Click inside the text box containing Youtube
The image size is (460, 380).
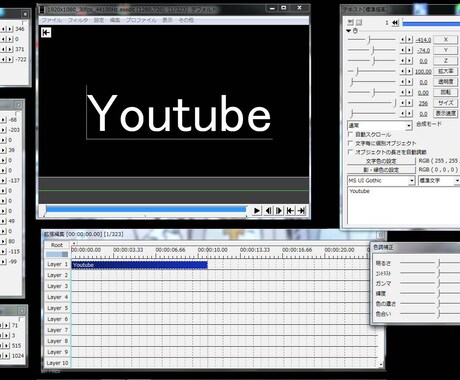(x=403, y=205)
